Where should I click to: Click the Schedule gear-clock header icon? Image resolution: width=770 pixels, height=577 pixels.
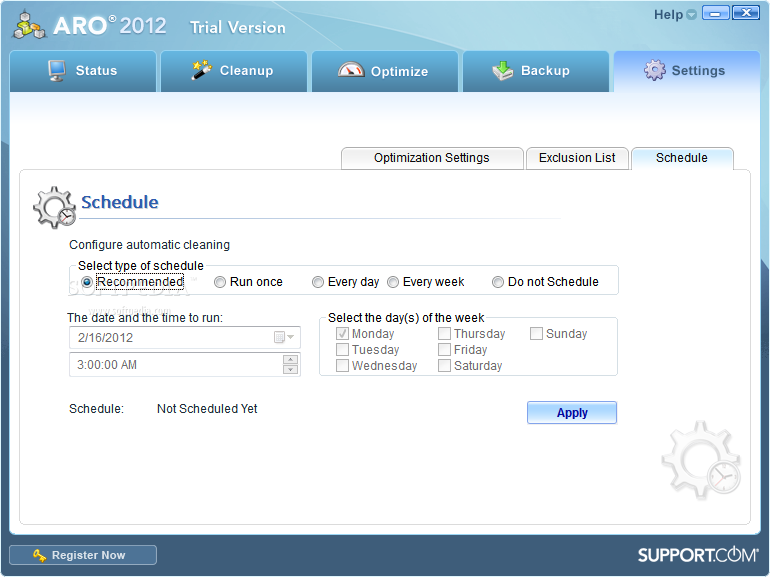55,207
